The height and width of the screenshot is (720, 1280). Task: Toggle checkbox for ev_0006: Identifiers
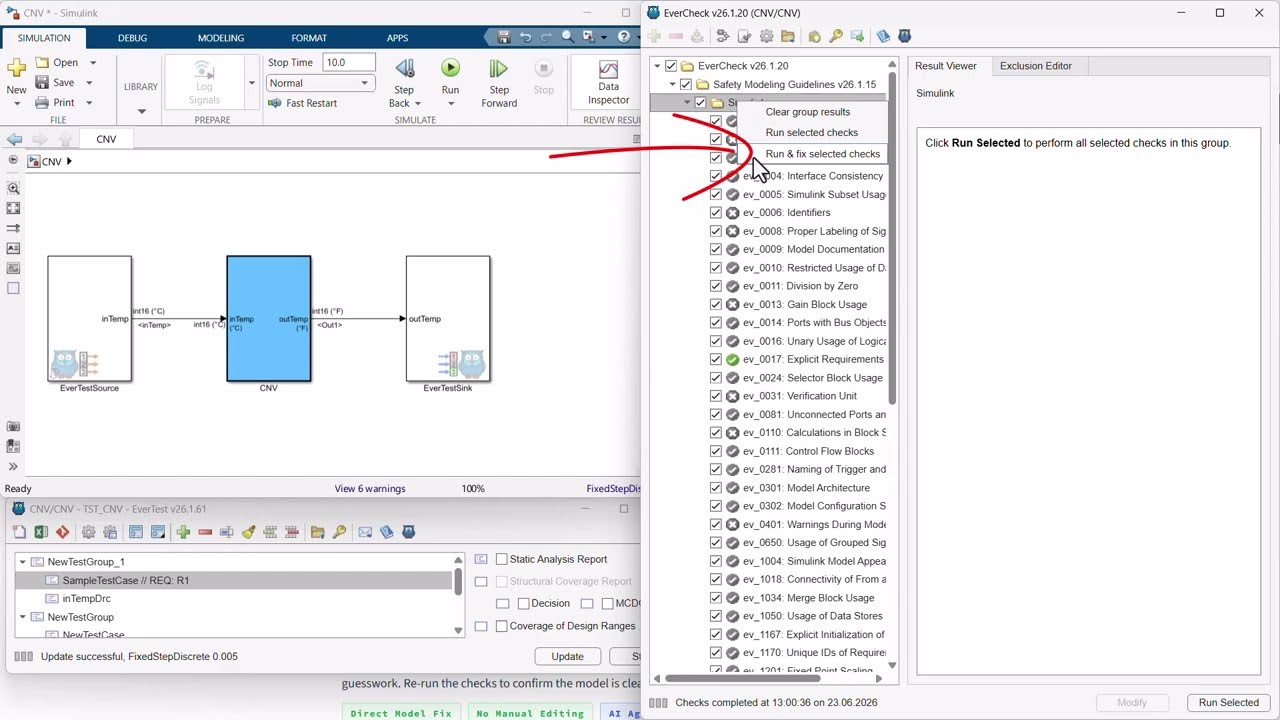click(x=716, y=212)
